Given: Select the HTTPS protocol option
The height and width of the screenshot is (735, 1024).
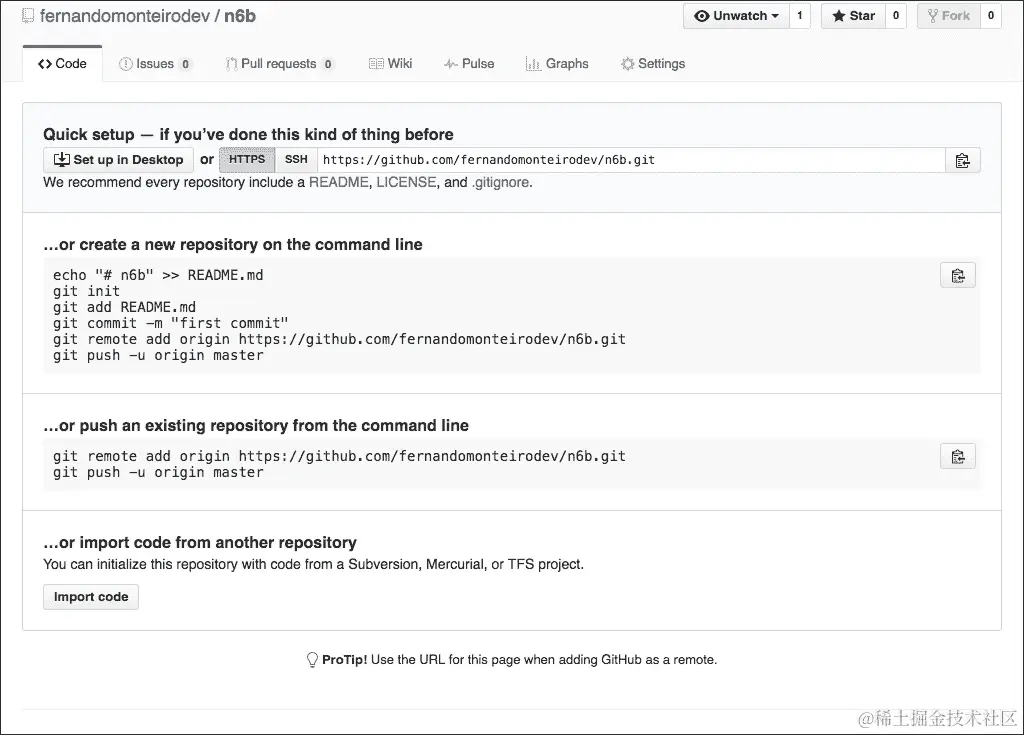Looking at the screenshot, I should click(246, 159).
